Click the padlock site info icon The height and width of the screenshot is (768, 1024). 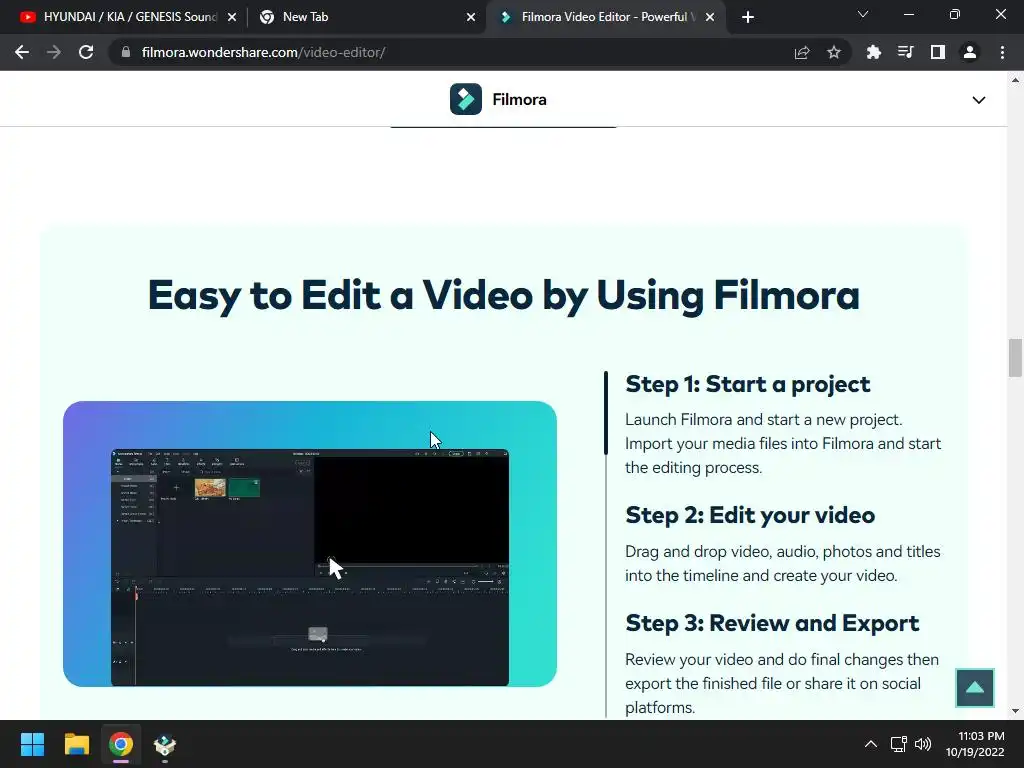[126, 52]
